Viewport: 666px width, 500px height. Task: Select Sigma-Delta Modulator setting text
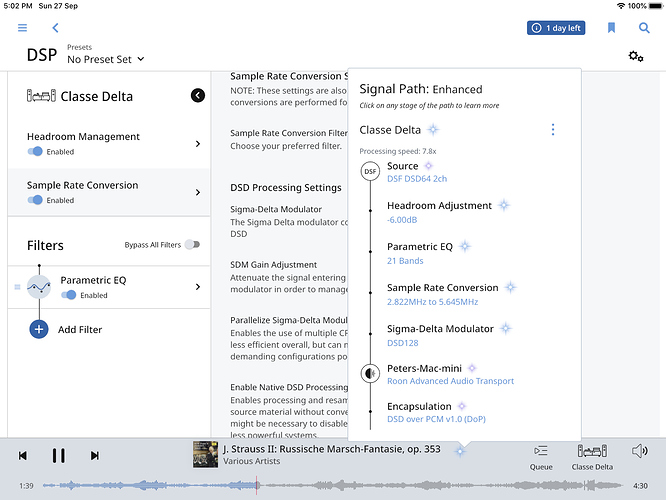276,209
